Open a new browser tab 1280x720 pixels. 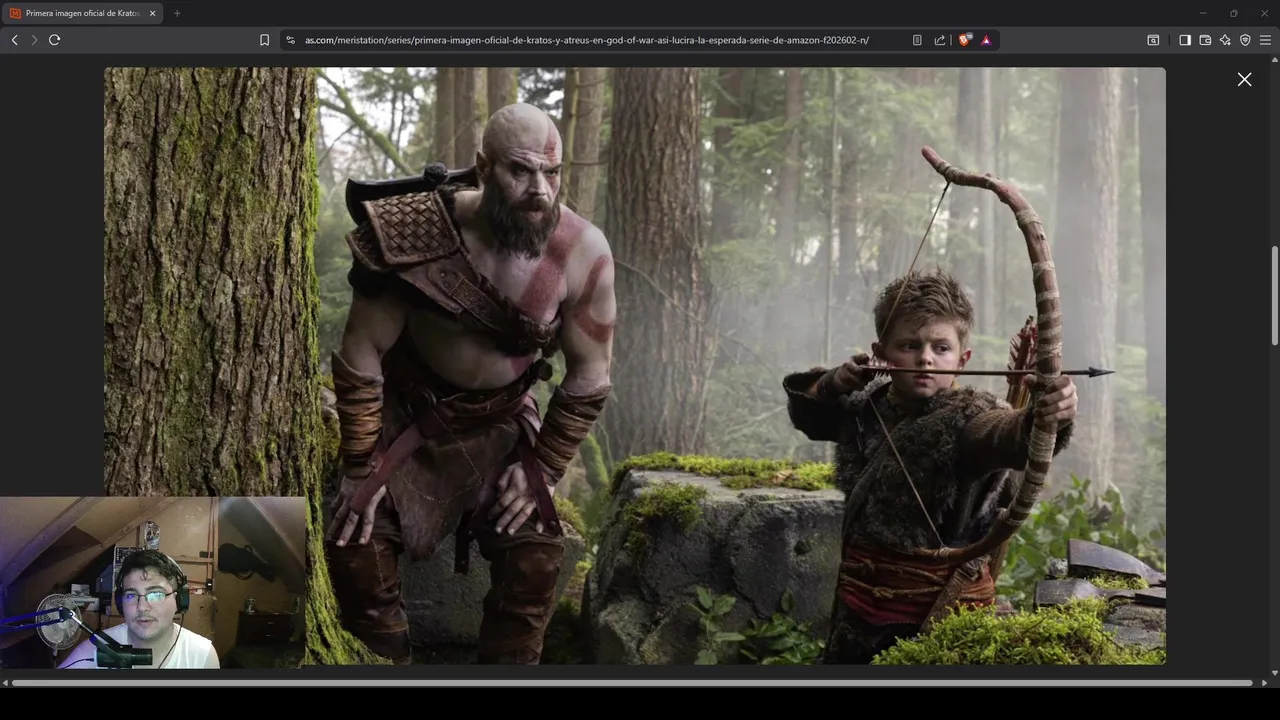177,13
